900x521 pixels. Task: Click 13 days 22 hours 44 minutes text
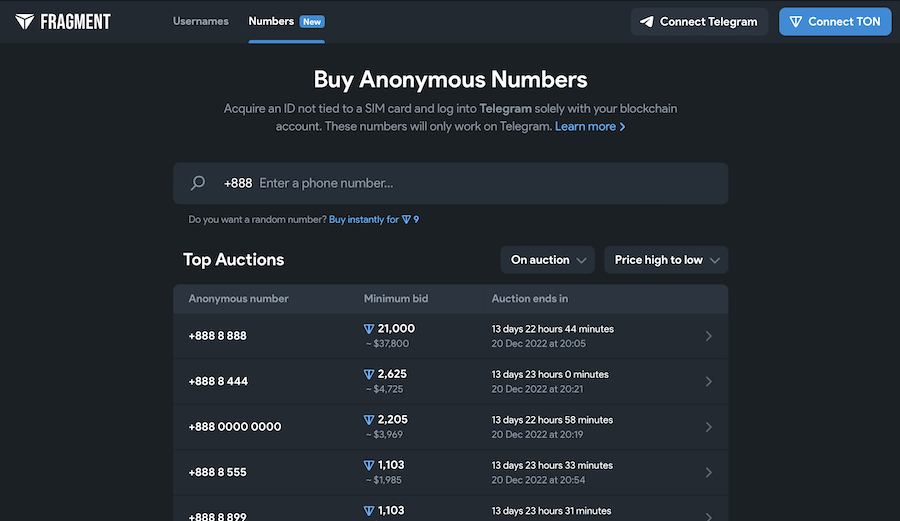click(x=553, y=329)
